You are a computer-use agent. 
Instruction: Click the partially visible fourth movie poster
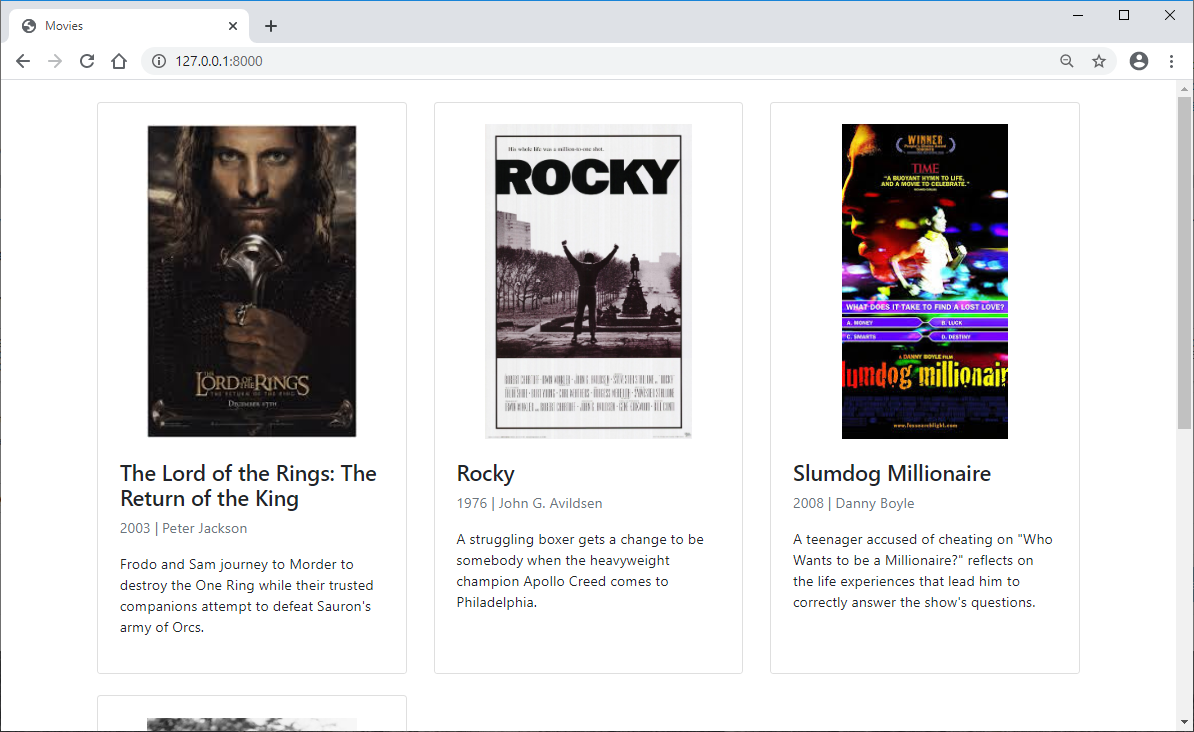252,724
